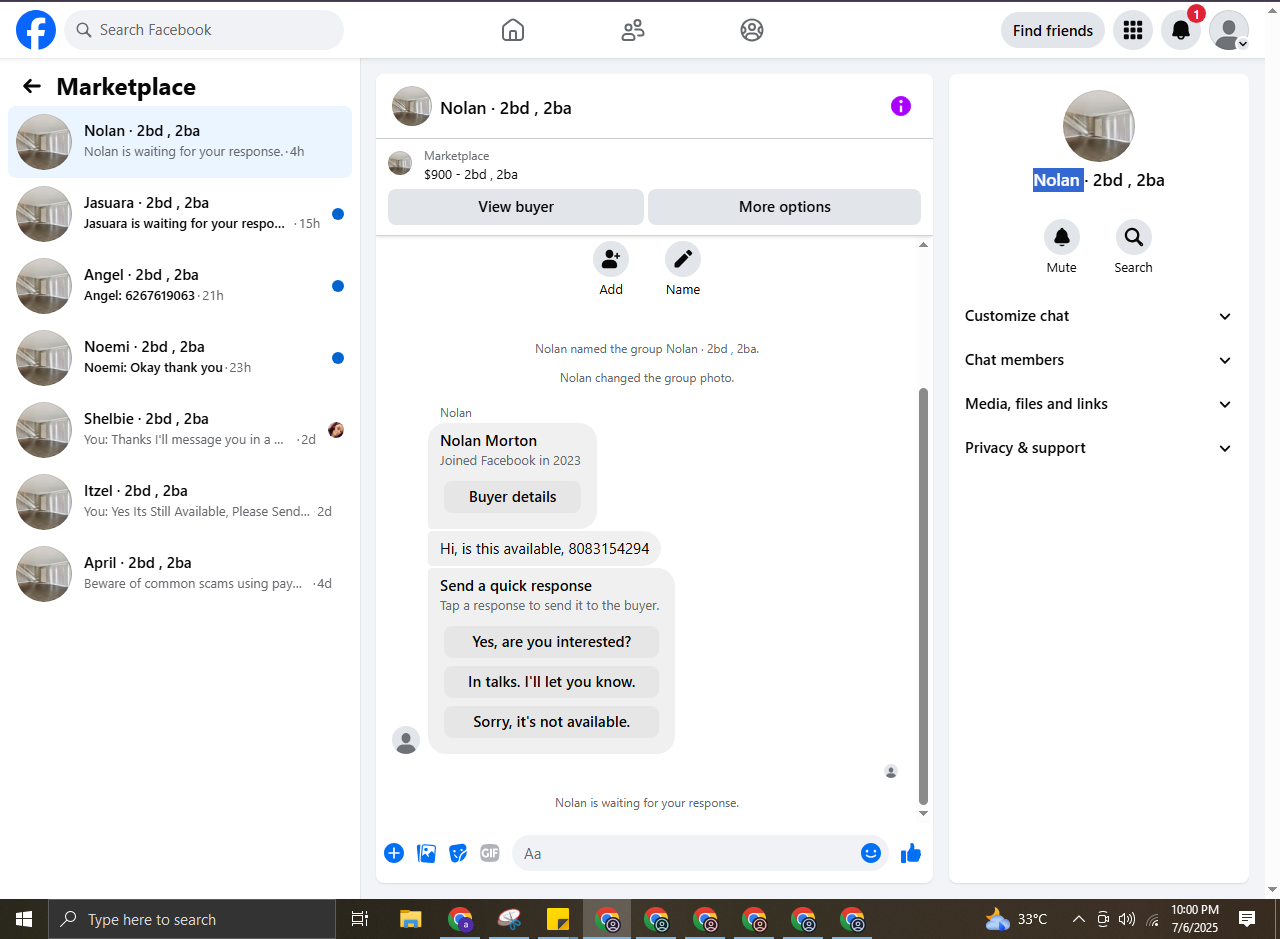Open the Home icon in top navigation
This screenshot has width=1280, height=939.
[512, 30]
